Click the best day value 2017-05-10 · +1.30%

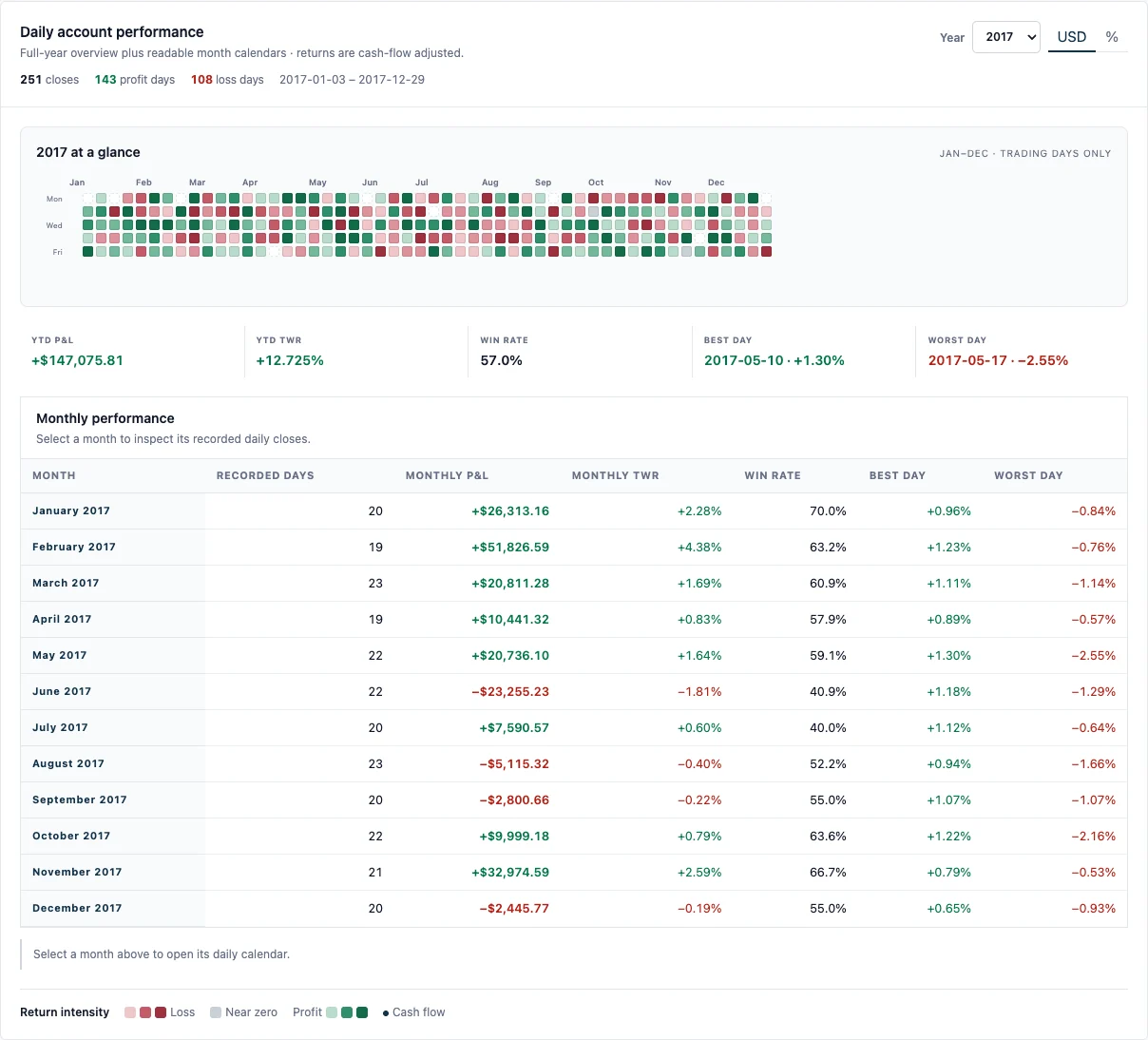[x=775, y=361]
